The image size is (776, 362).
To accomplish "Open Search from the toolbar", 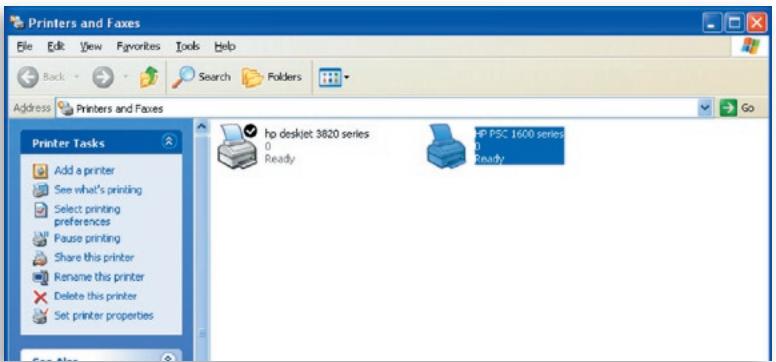I will click(201, 77).
